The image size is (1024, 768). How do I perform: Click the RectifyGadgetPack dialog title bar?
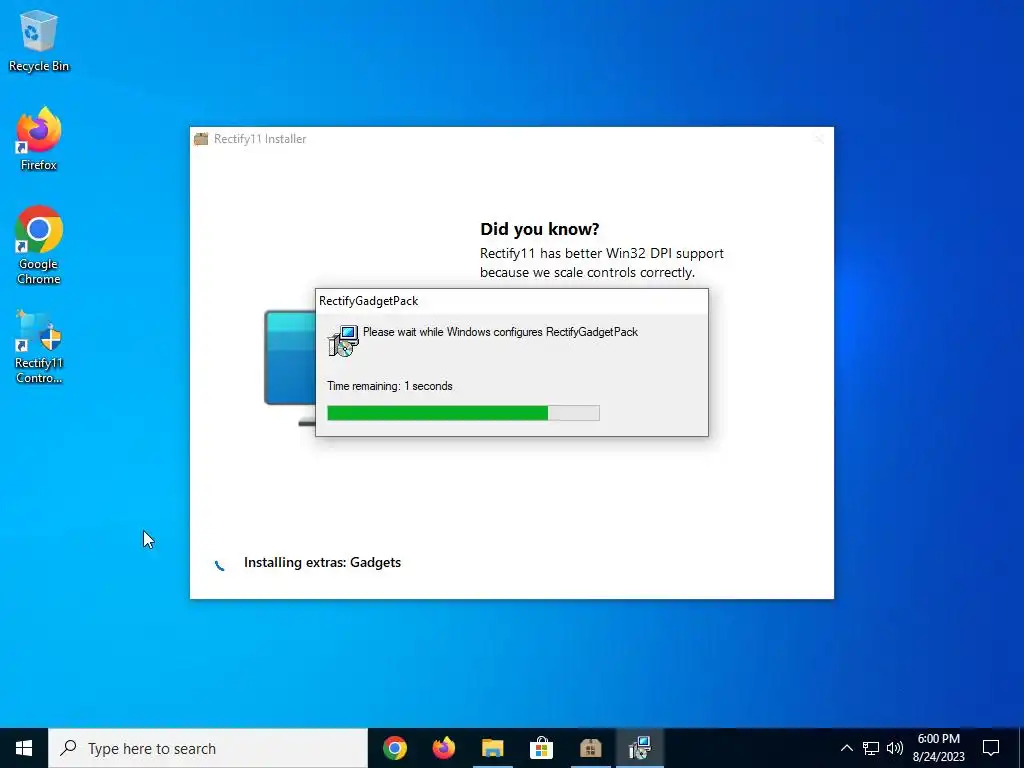(511, 301)
